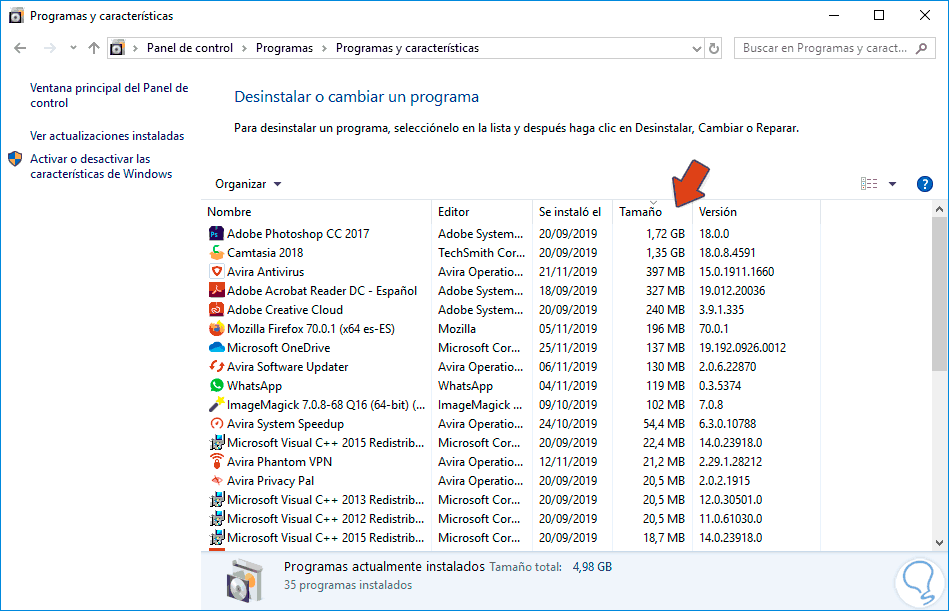The image size is (949, 611).
Task: Click the vertical scrollbar thumb
Action: [x=939, y=293]
